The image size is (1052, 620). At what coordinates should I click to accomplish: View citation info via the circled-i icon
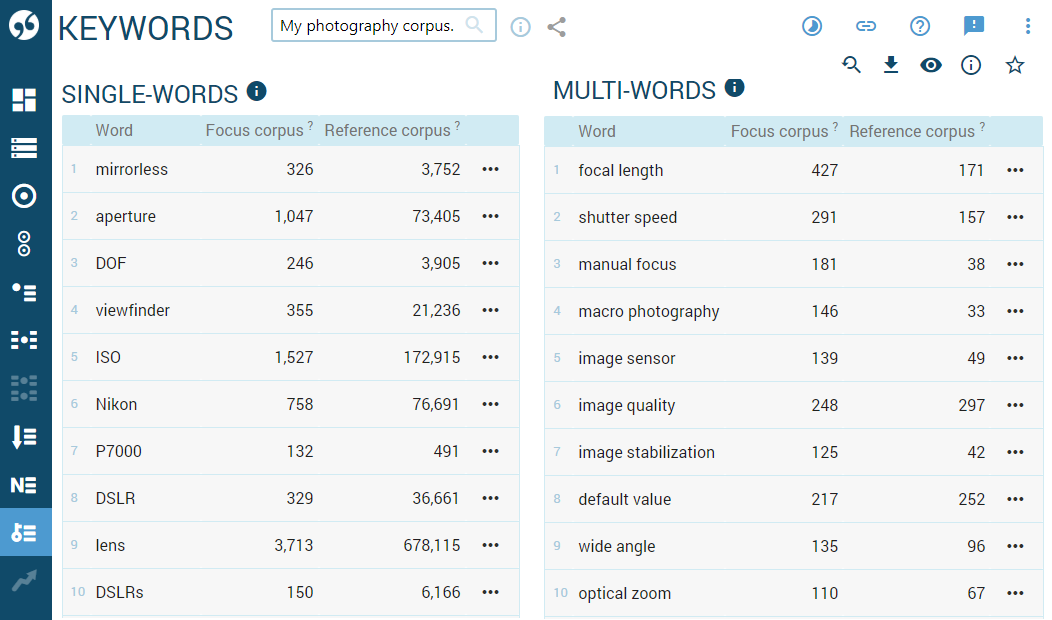pos(971,64)
